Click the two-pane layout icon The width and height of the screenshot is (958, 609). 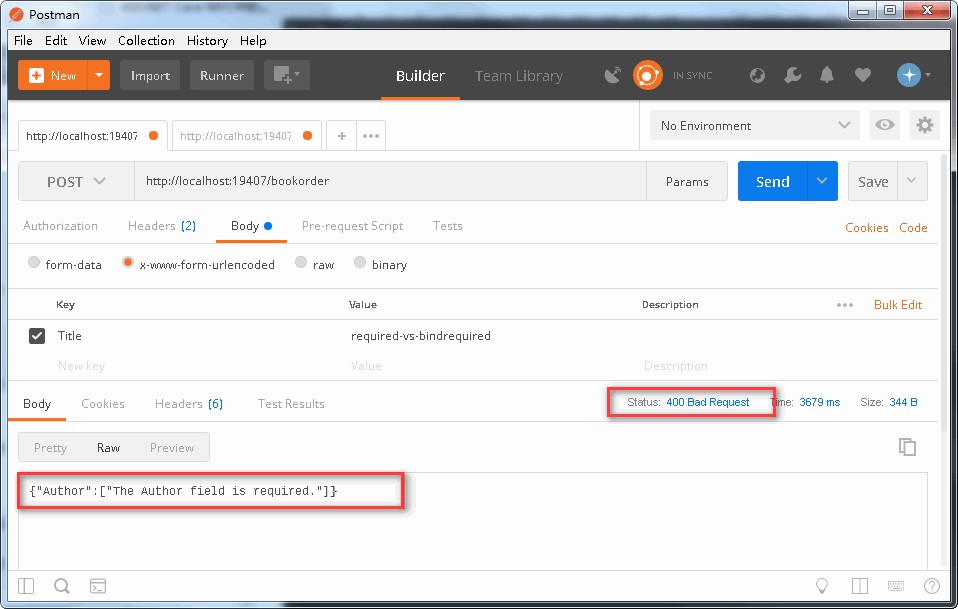click(860, 586)
